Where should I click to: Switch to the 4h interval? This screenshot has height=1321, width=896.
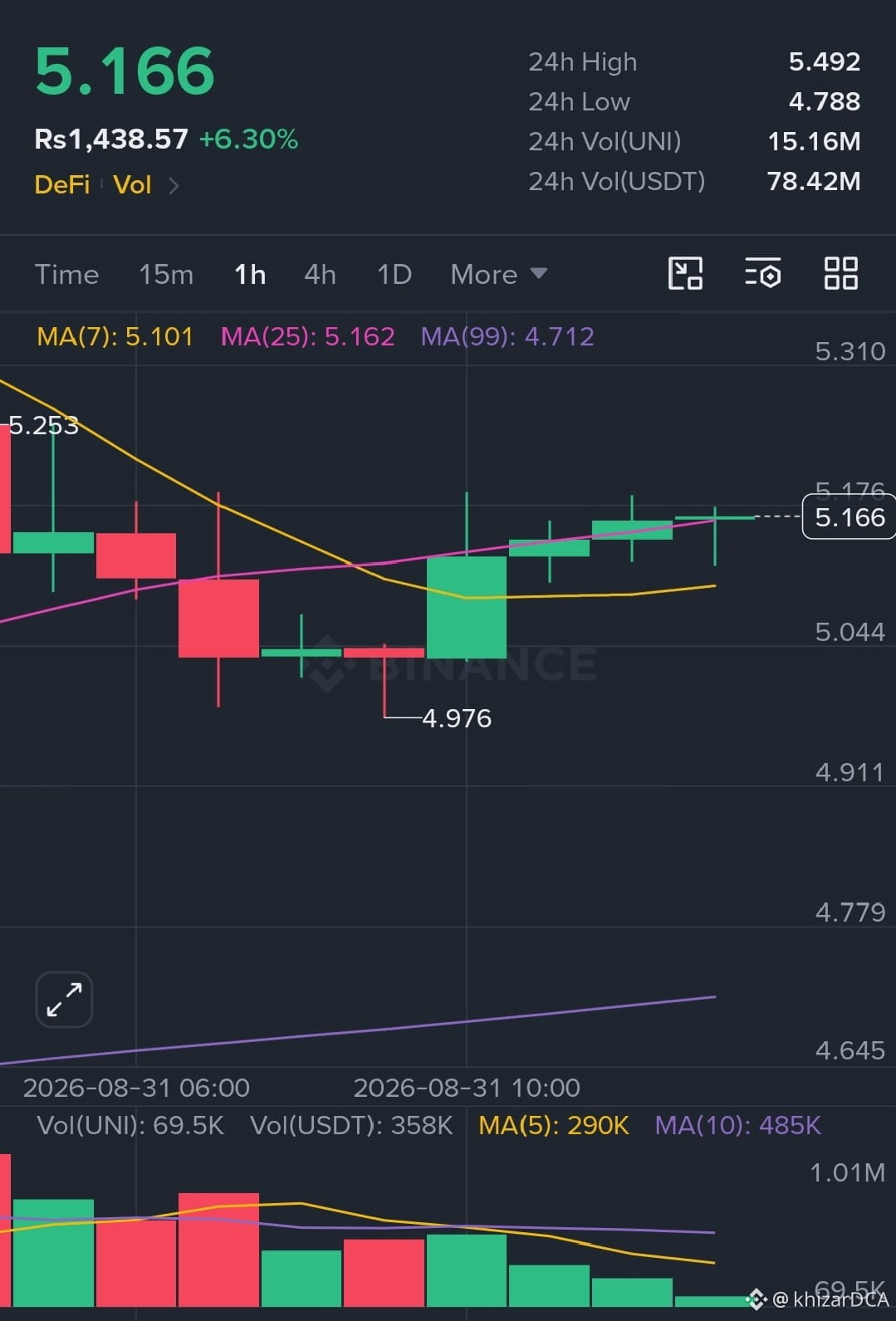[x=320, y=274]
